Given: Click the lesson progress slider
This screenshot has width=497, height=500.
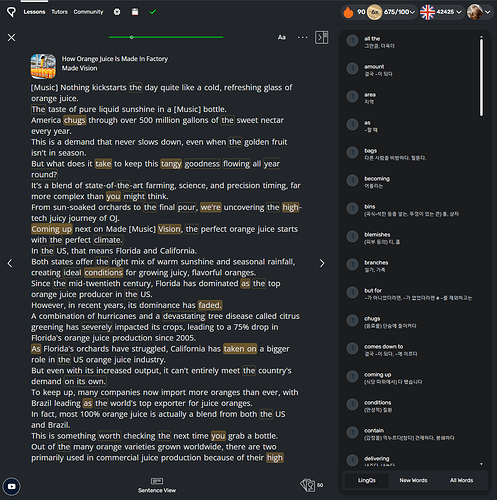Looking at the screenshot, I should pos(166,37).
